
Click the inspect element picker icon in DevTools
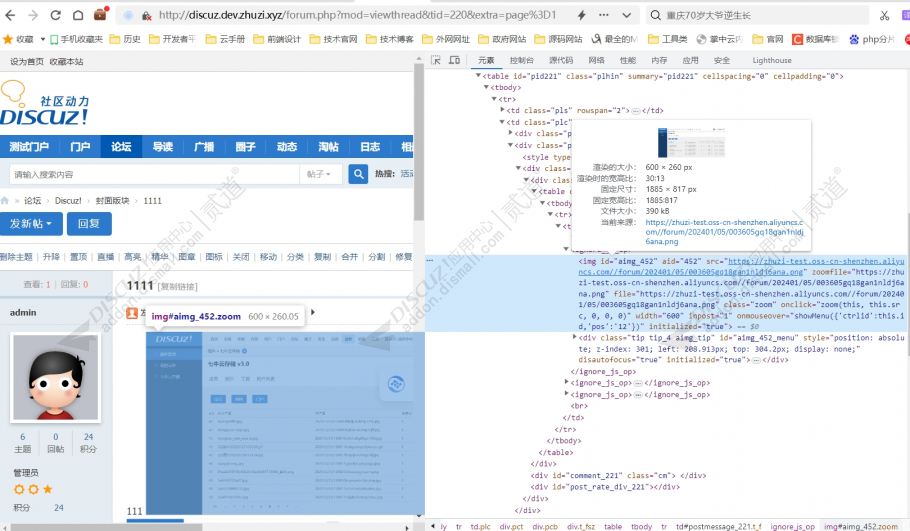tap(436, 60)
